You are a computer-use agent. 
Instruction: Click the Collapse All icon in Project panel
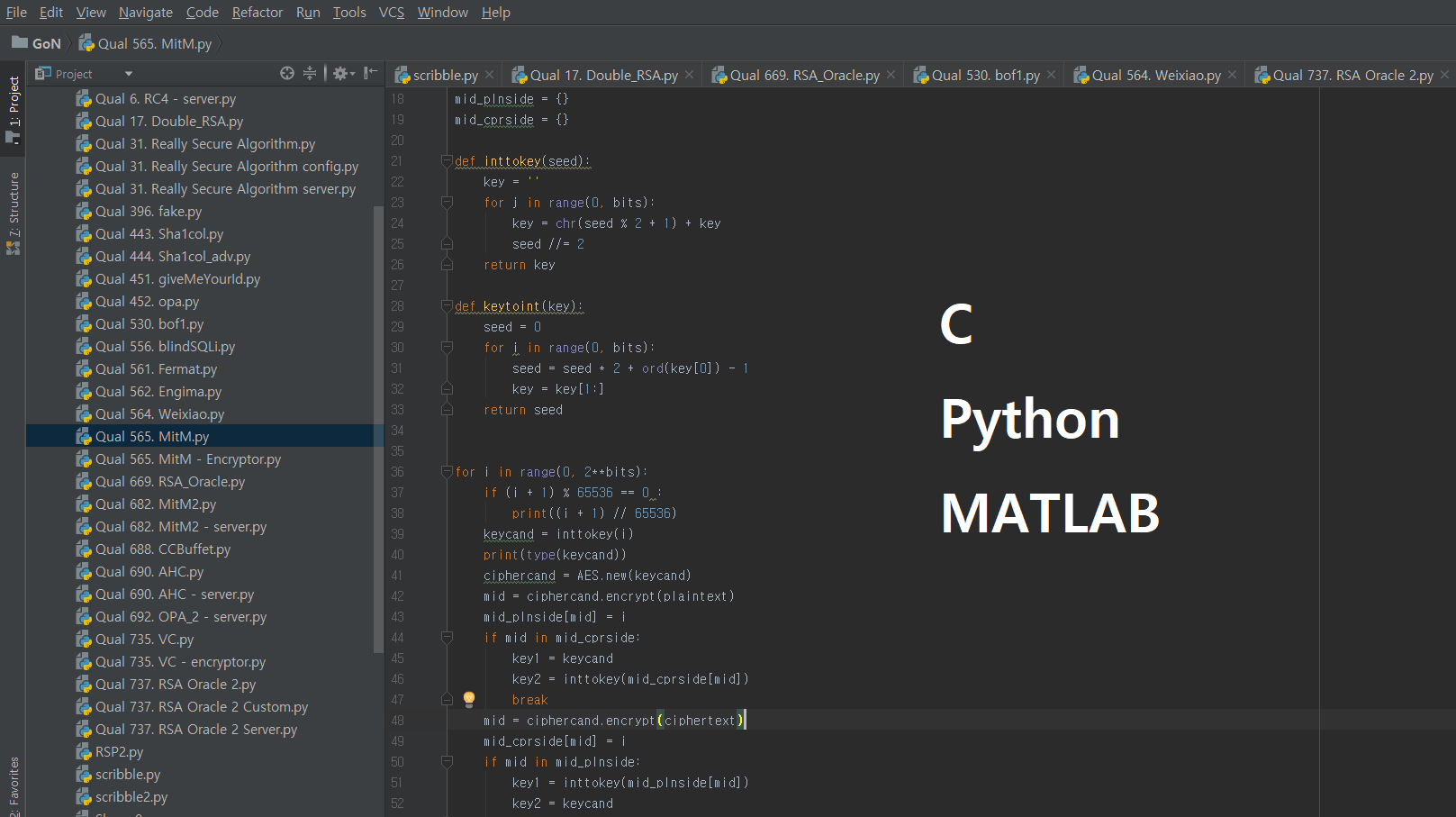pyautogui.click(x=310, y=73)
